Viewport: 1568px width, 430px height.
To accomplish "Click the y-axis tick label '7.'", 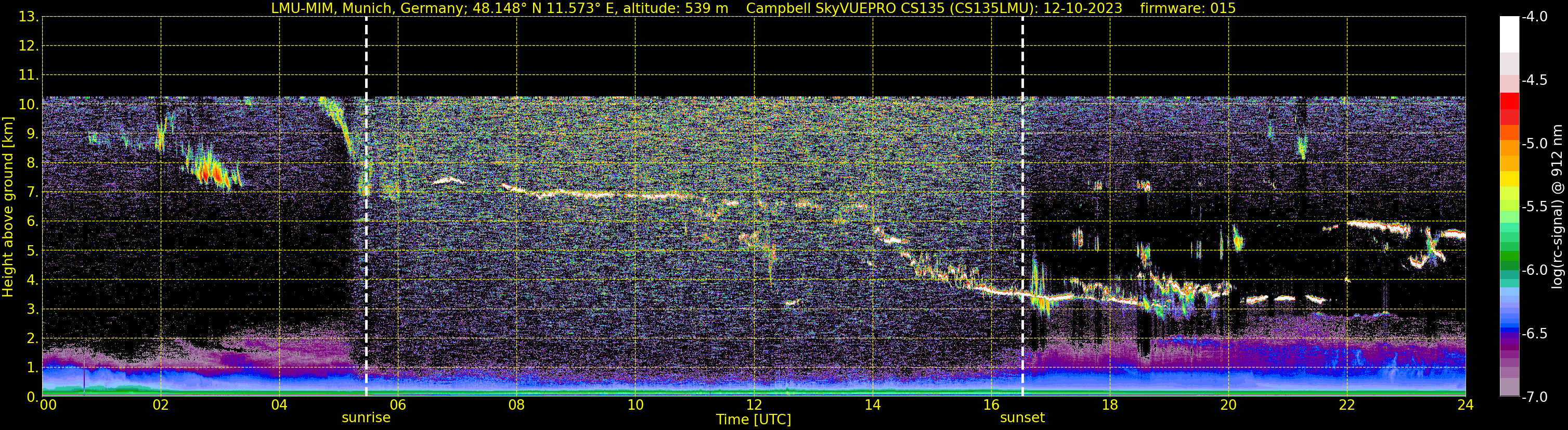I will (x=32, y=193).
